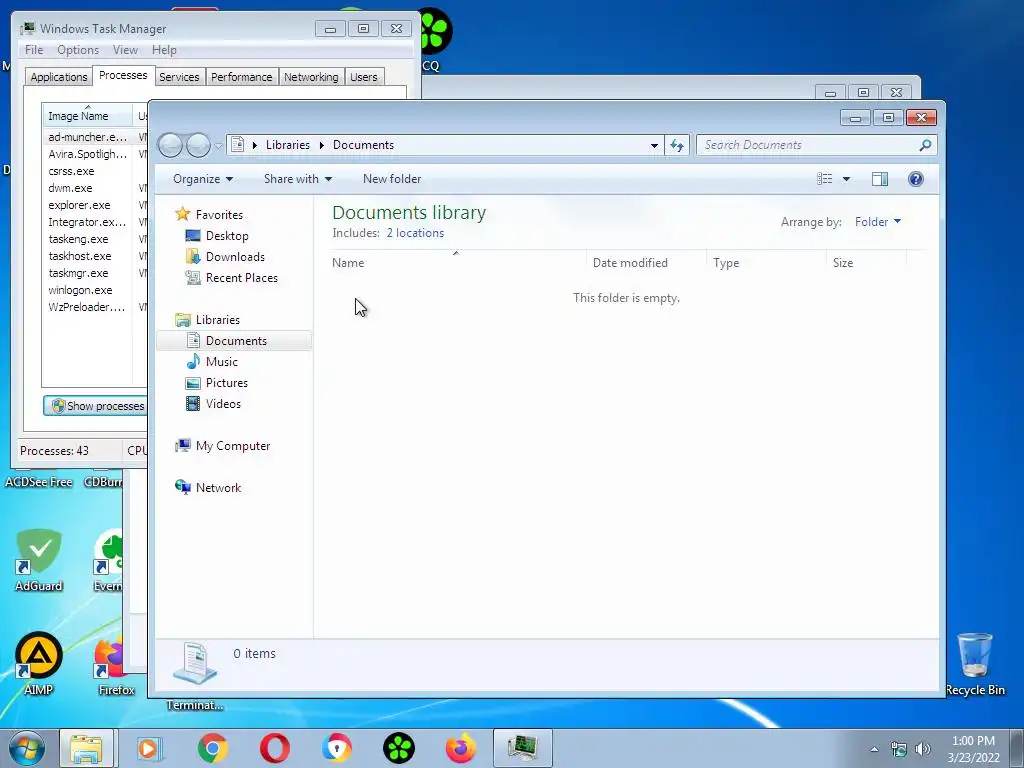The width and height of the screenshot is (1024, 768).
Task: Click the Task Manager taskbar button
Action: (x=522, y=748)
